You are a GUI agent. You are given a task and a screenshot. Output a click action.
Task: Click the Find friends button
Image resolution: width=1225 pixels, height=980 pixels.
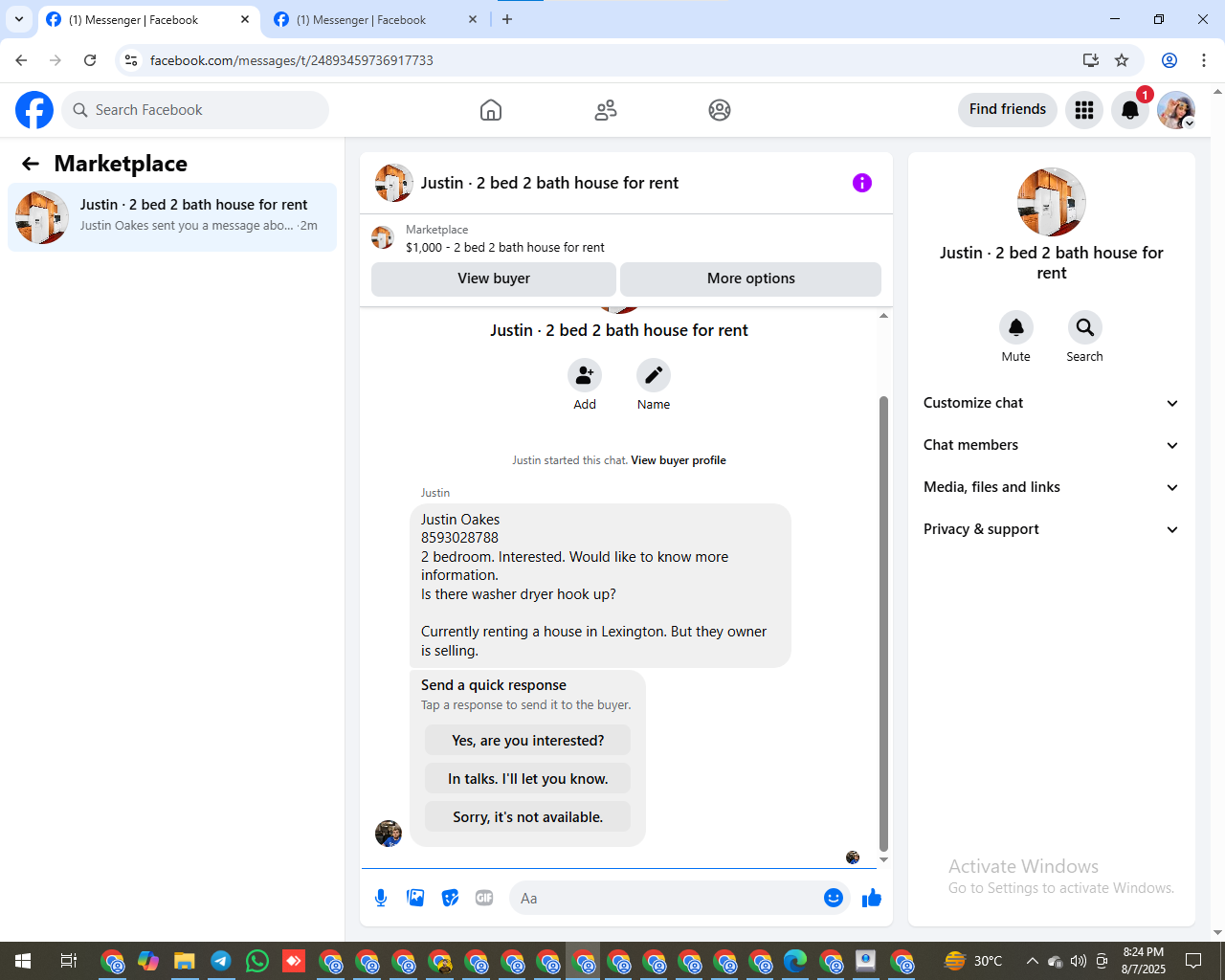1008,109
